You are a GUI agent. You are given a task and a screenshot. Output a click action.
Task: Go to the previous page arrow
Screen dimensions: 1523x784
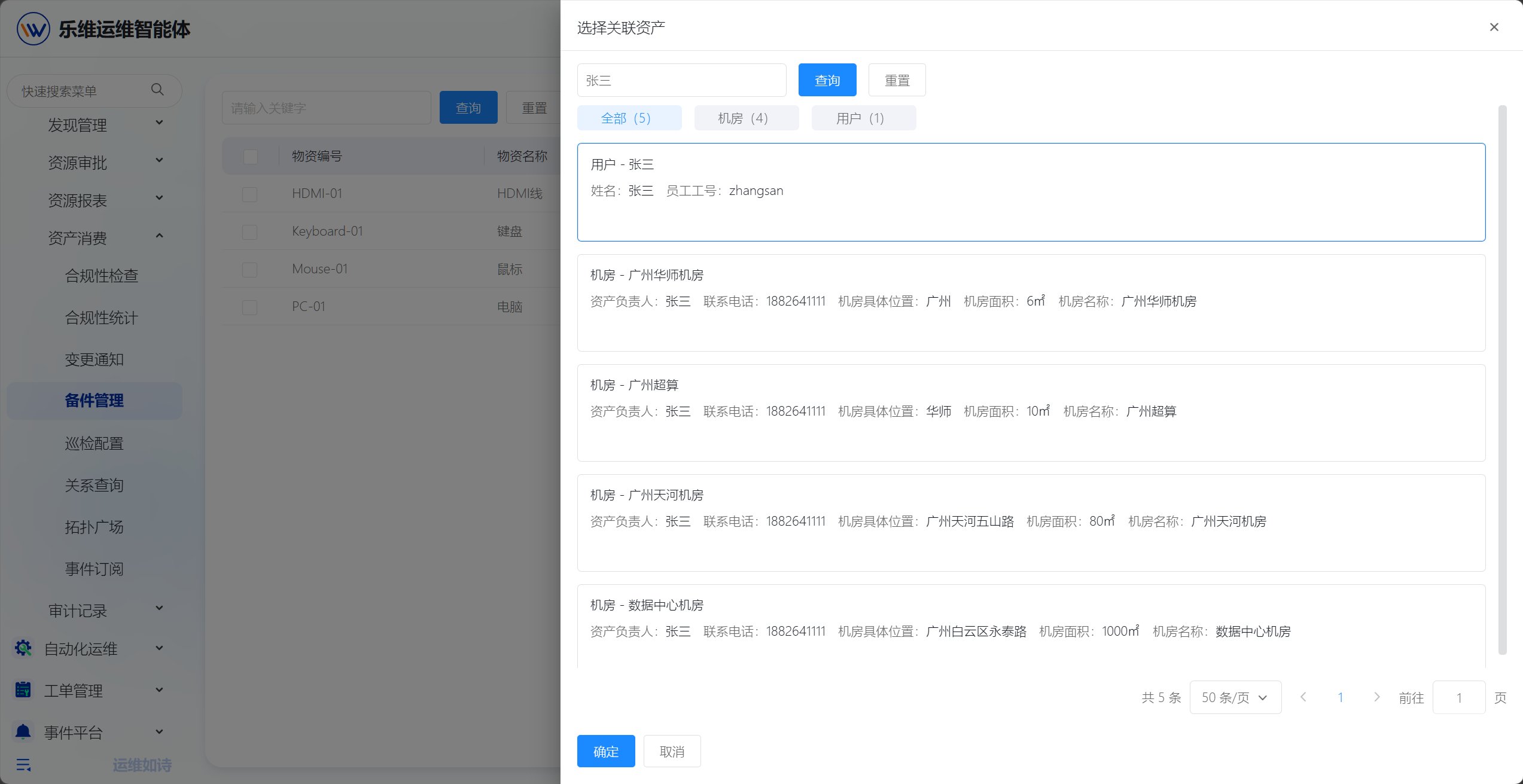[1303, 697]
